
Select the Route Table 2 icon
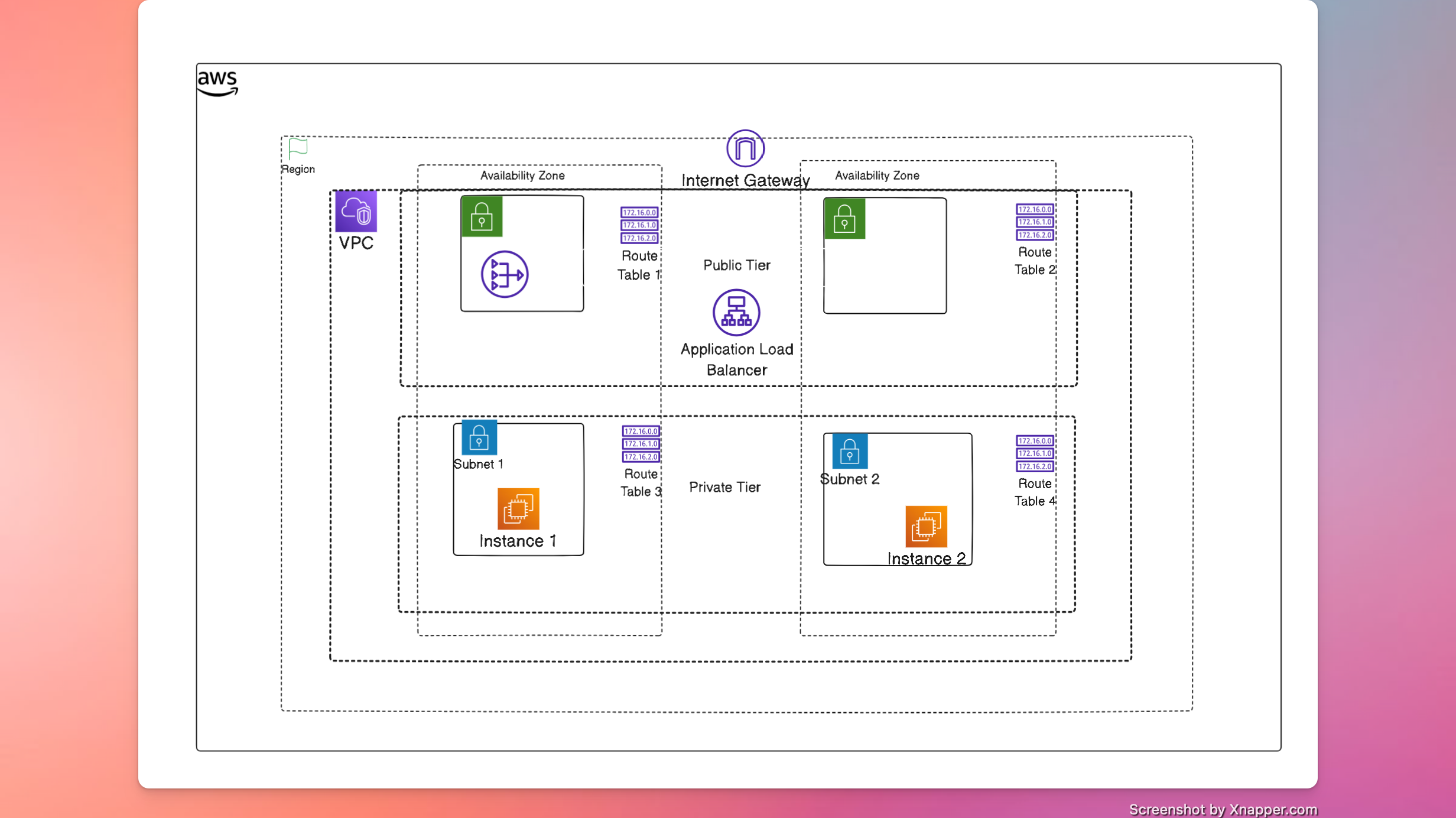(x=1035, y=222)
